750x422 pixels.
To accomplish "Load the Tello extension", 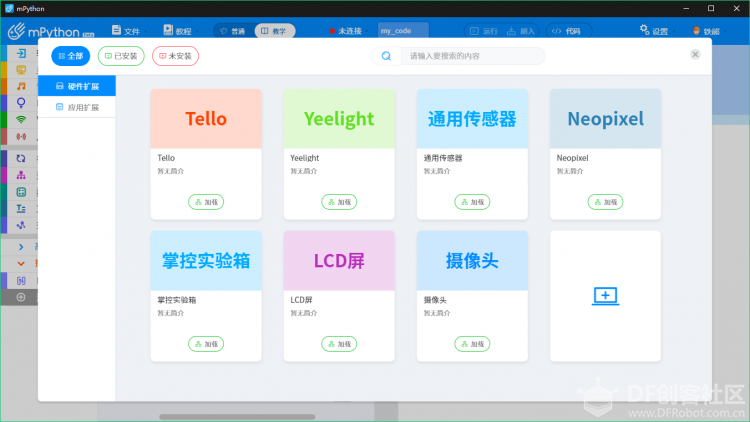I will click(x=206, y=202).
